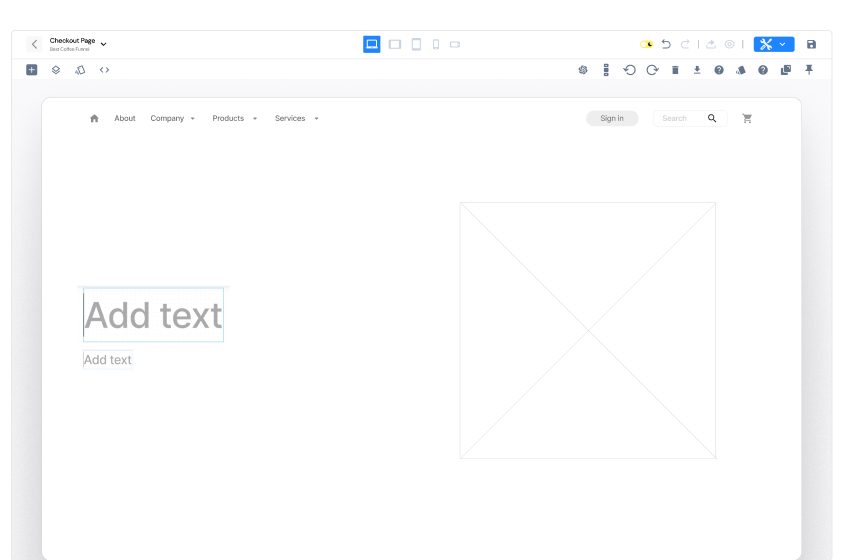This screenshot has width=860, height=560.
Task: Expand the blue tools button chevron
Action: (x=783, y=44)
